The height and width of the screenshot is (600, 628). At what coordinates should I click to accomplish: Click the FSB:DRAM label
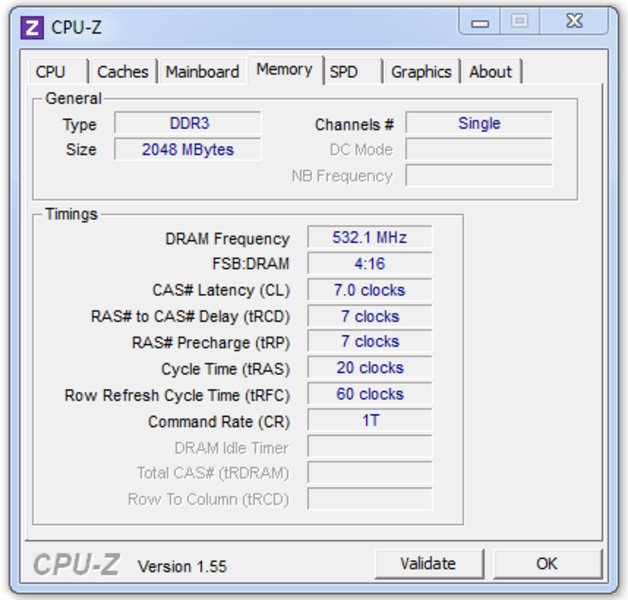click(251, 264)
